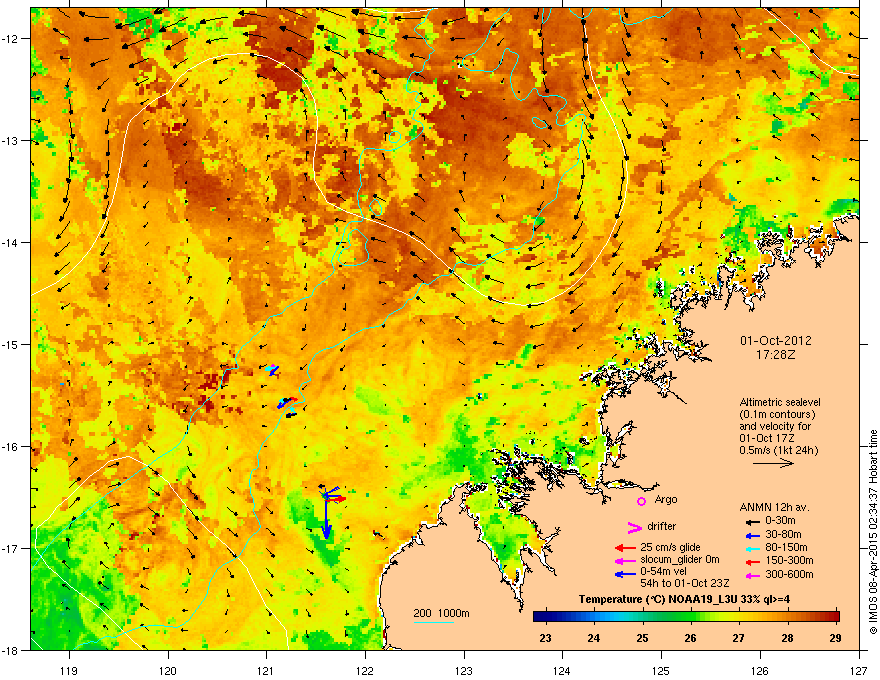Viewport: 880px width, 680px height.
Task: Click the 'Altimetric sealevel' label
Action: pyautogui.click(x=780, y=402)
